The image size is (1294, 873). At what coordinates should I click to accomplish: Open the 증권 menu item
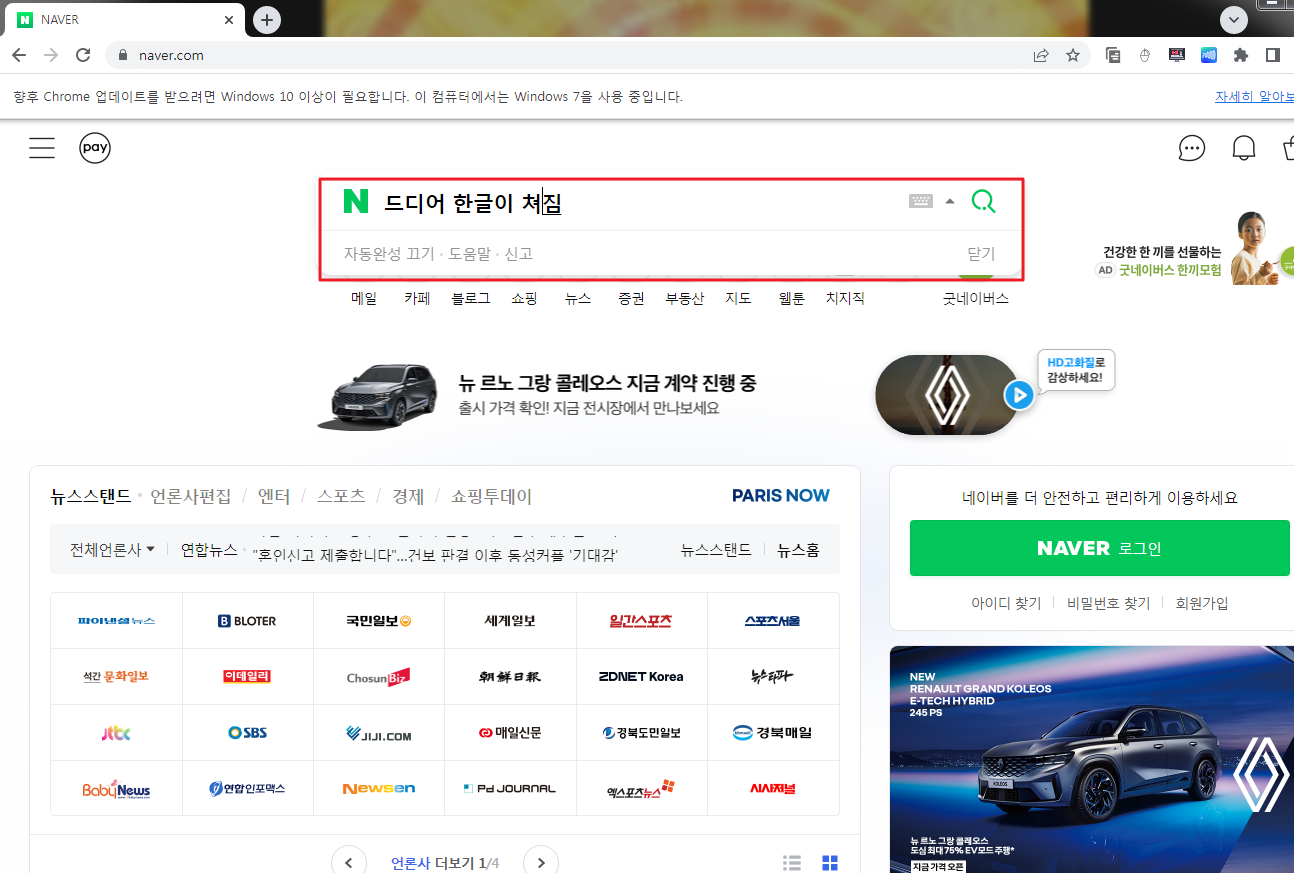pyautogui.click(x=631, y=298)
